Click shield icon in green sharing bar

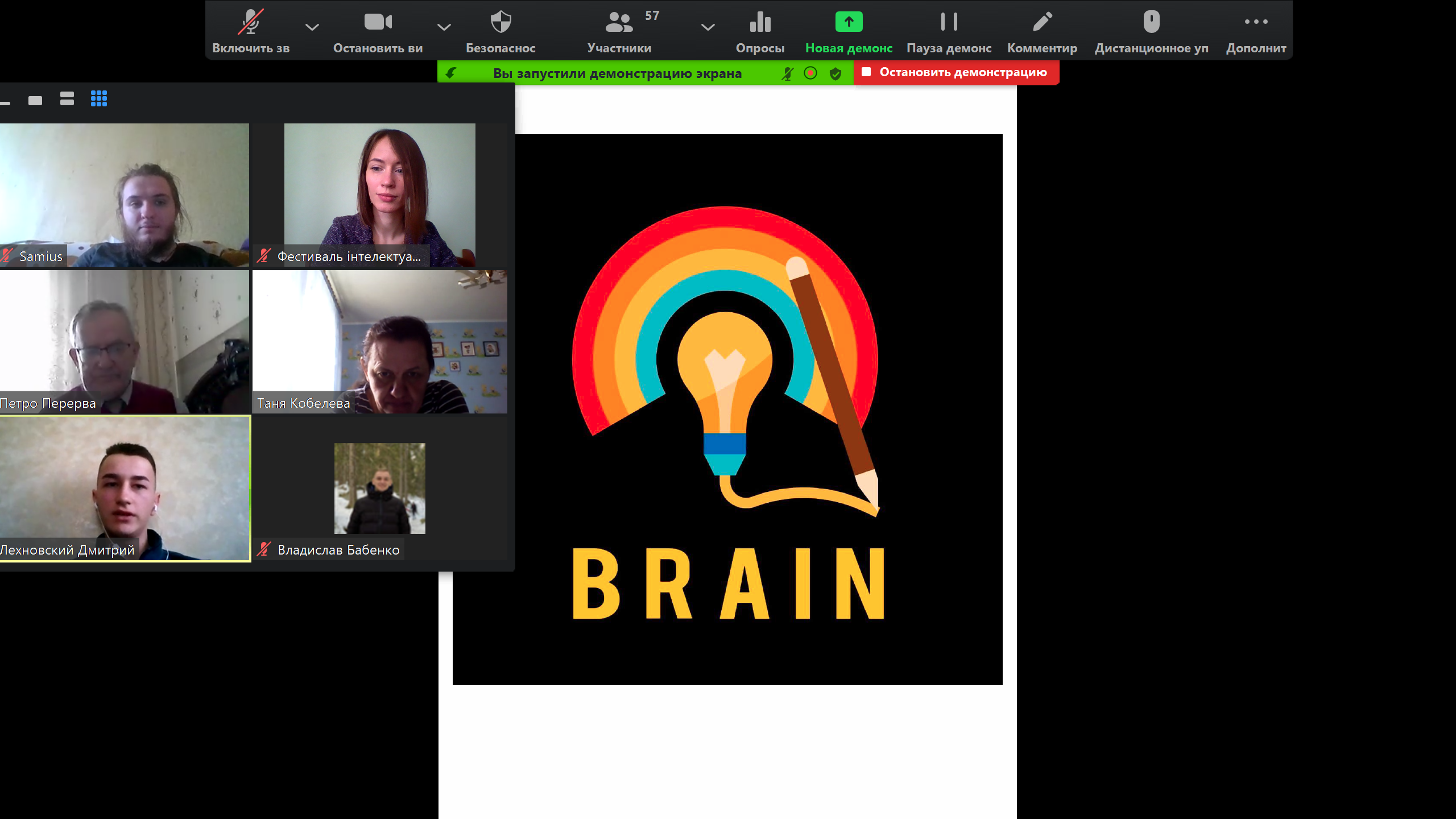[835, 73]
